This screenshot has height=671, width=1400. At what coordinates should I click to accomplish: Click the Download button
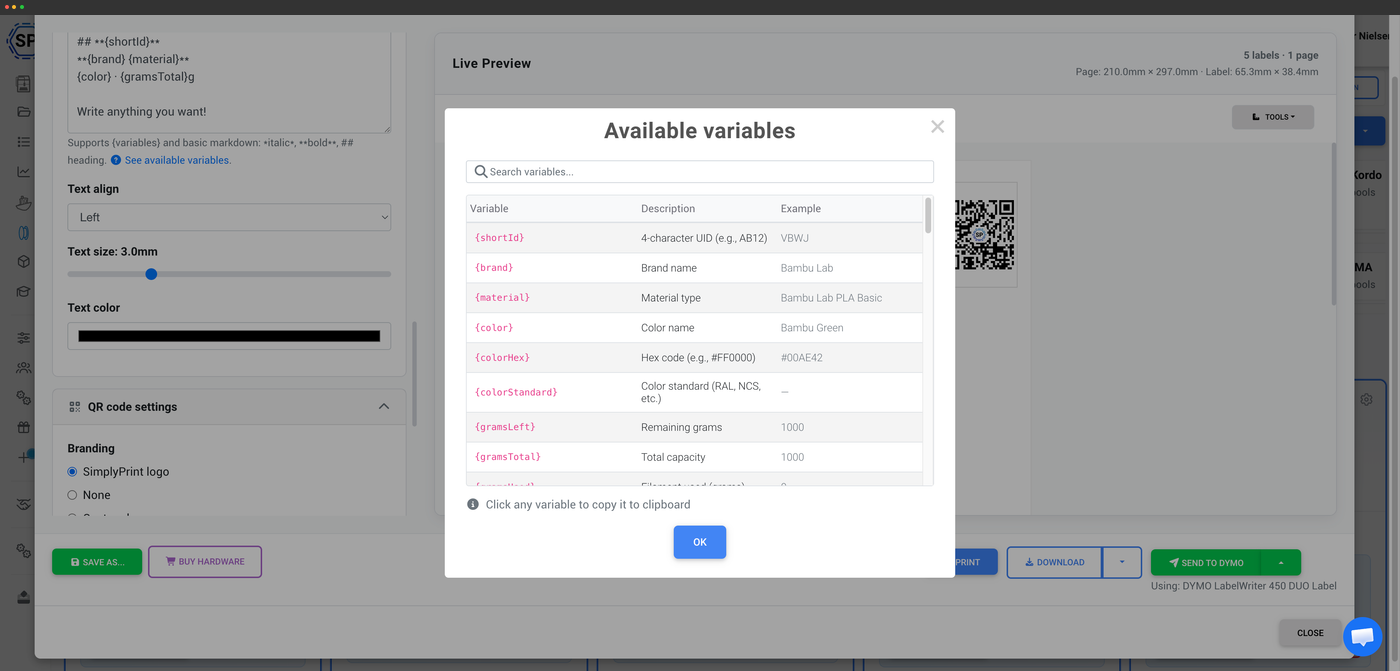pyautogui.click(x=1055, y=562)
